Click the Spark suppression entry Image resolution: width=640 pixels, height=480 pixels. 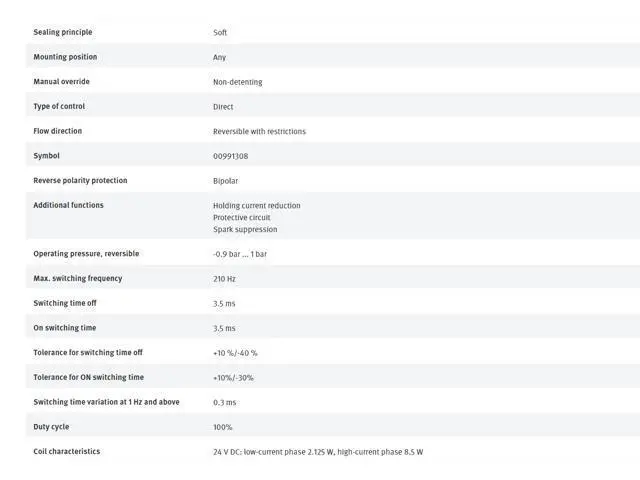[245, 229]
